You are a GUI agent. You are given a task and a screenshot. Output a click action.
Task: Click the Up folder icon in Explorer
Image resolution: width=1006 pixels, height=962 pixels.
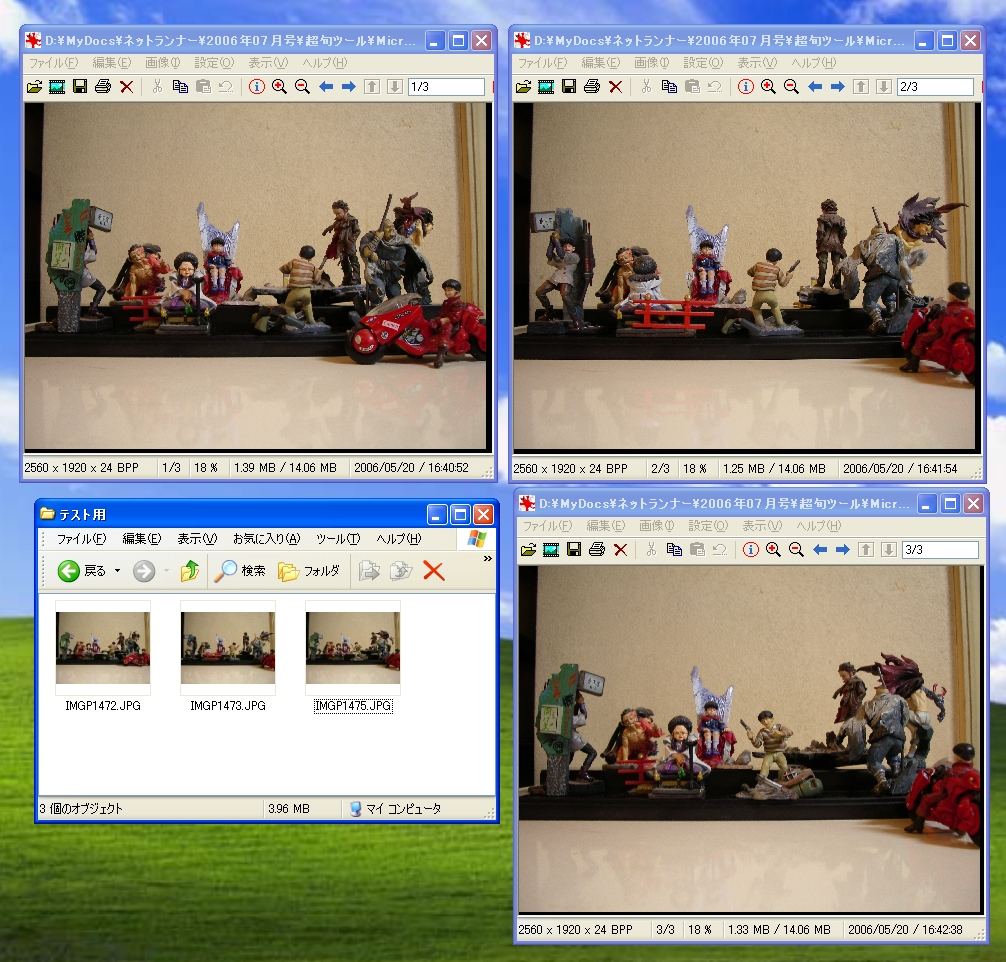(x=190, y=571)
